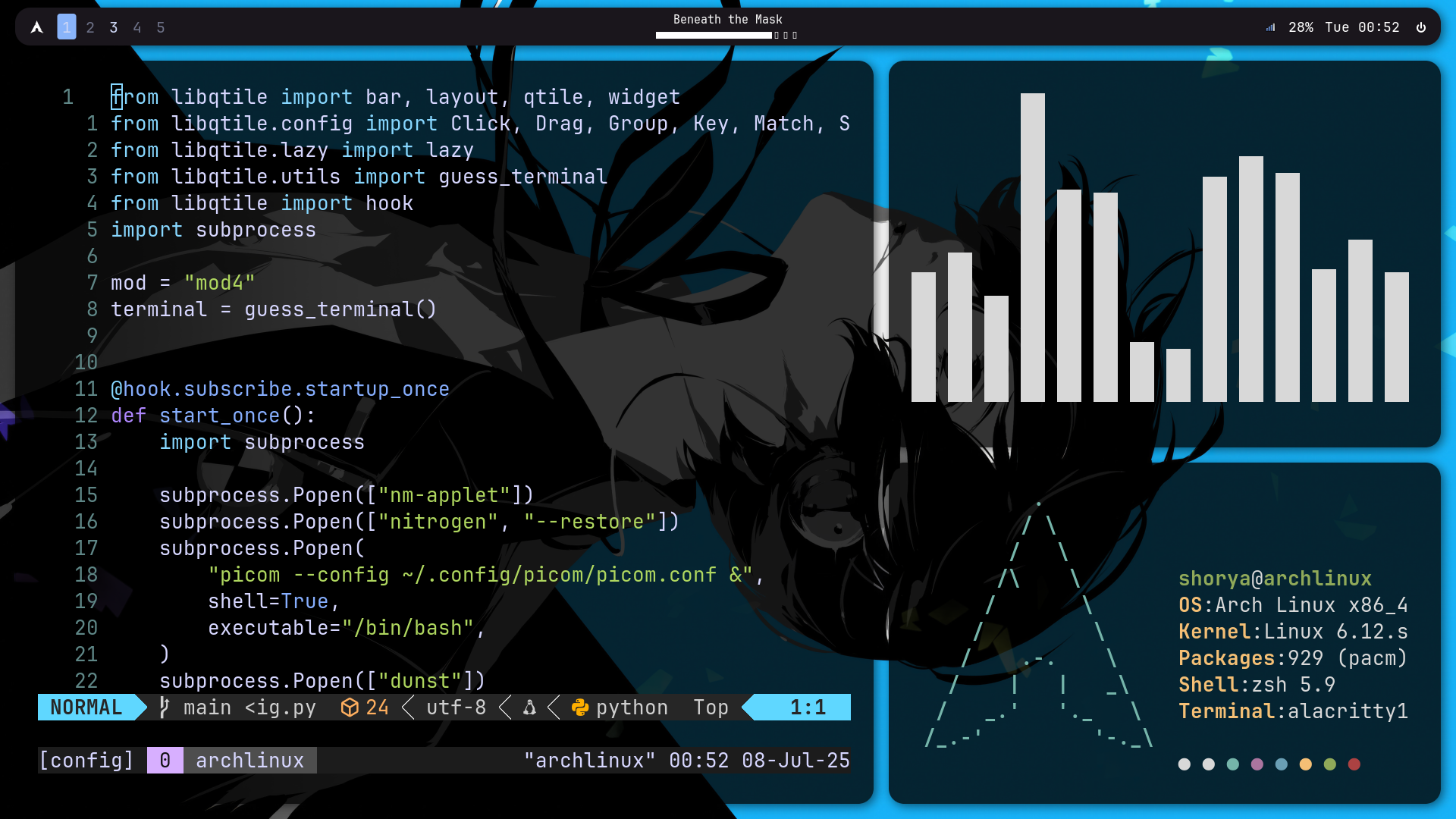Place cursor on the "guess_terminal" import line
The height and width of the screenshot is (819, 1456).
[x=359, y=177]
